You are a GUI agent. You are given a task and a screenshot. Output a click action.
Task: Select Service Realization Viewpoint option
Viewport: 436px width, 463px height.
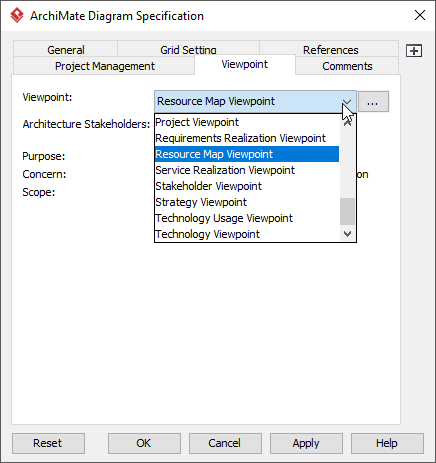247,170
